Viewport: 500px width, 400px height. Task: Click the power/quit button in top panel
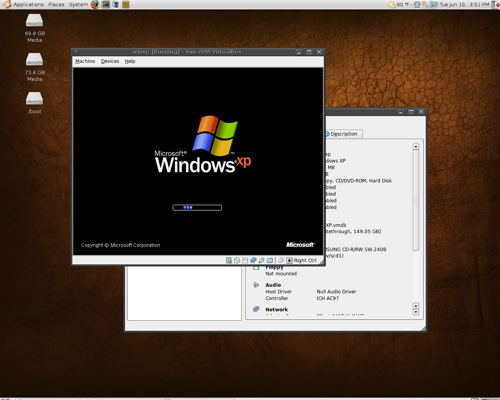(496, 4)
